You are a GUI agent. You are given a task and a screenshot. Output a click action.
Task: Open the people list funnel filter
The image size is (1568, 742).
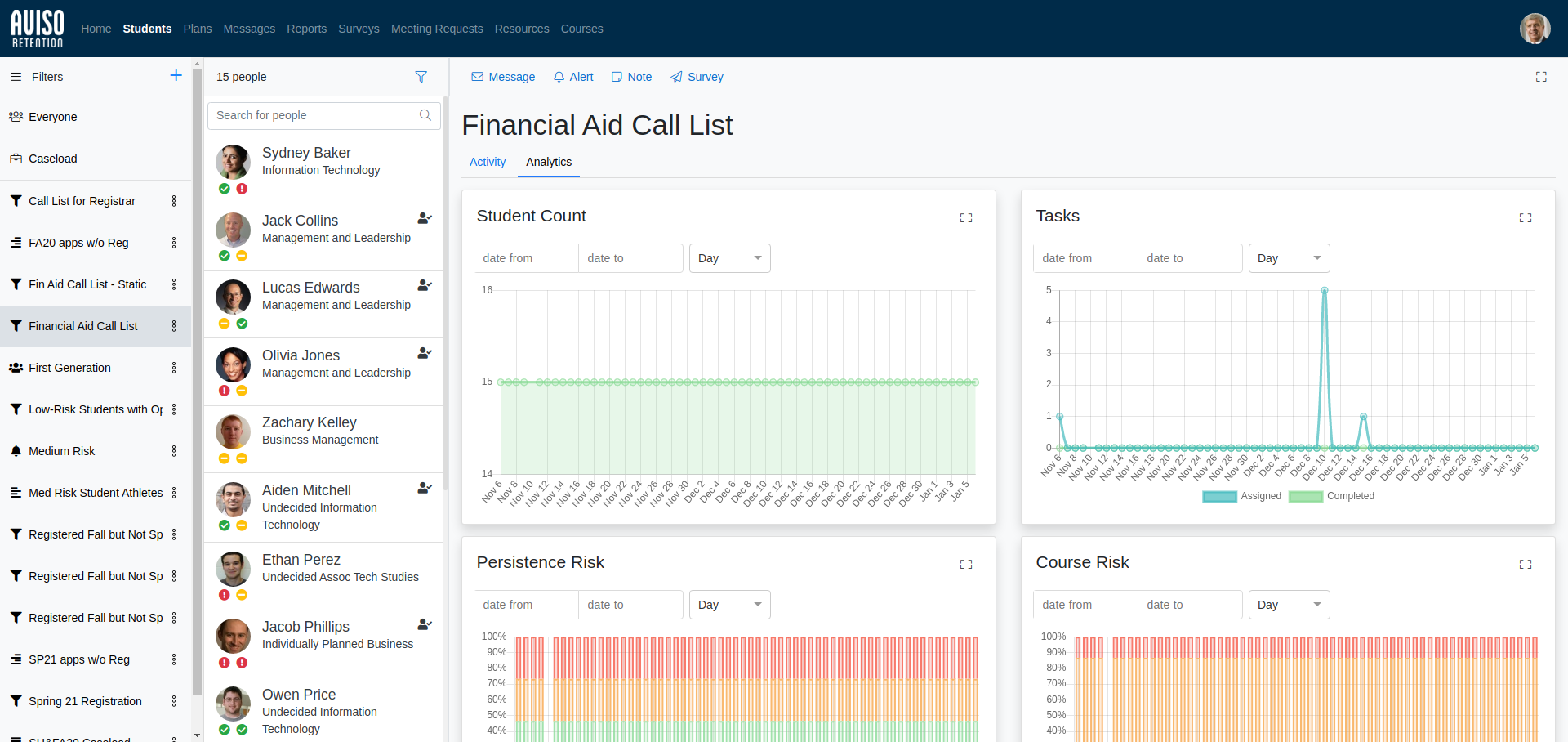pos(421,77)
